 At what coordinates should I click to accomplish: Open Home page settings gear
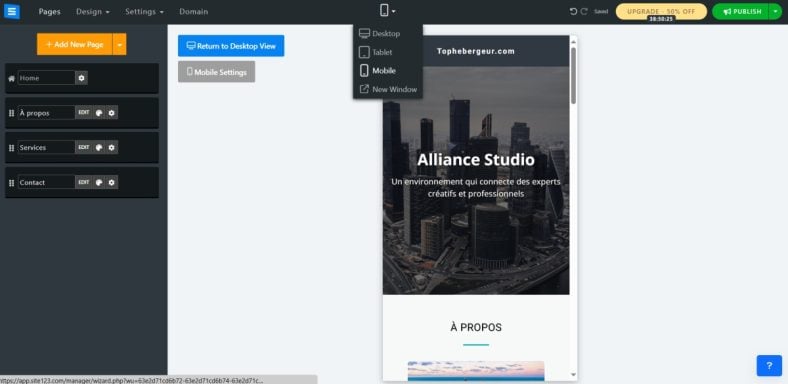click(x=81, y=78)
